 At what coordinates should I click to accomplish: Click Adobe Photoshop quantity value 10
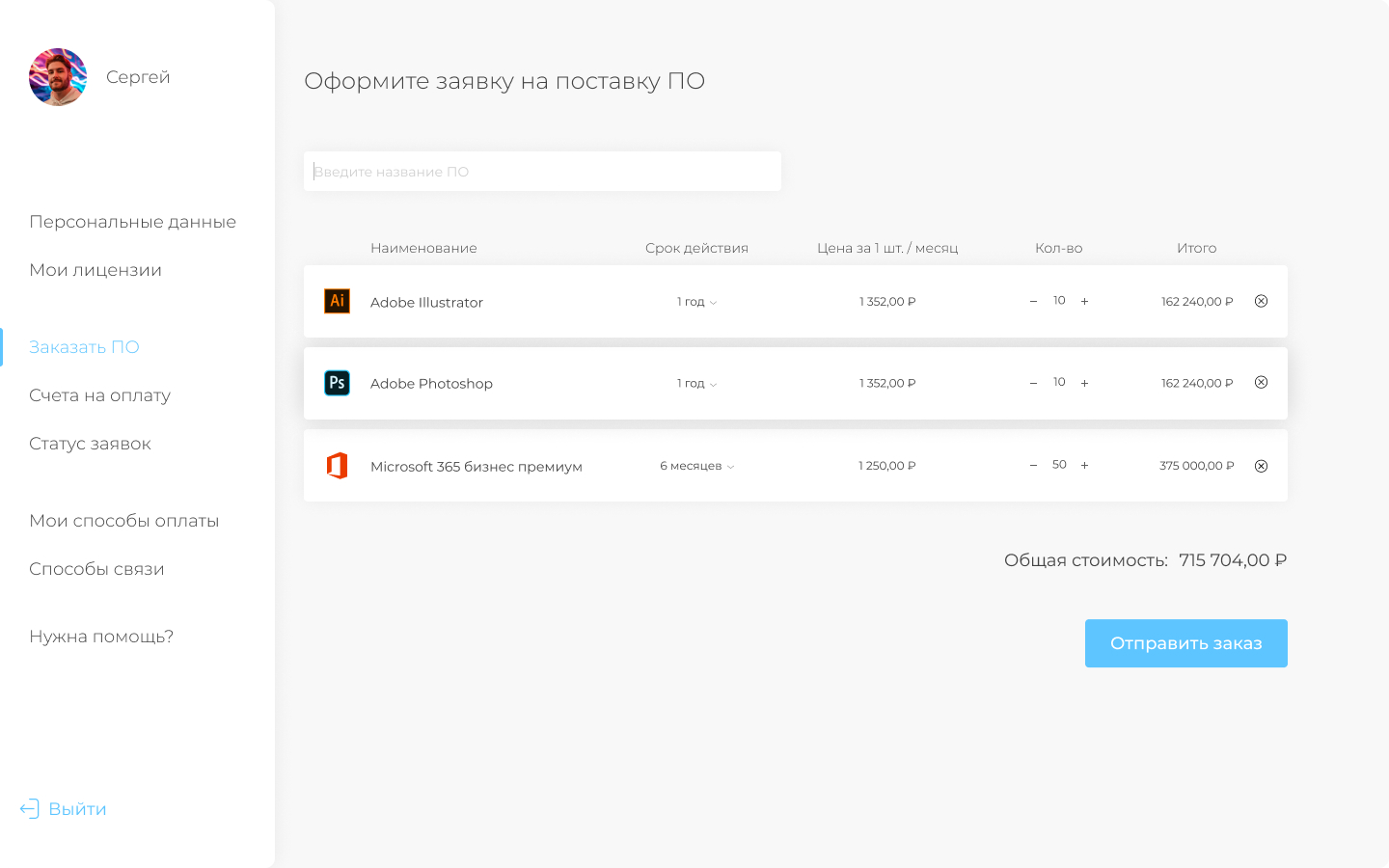pyautogui.click(x=1059, y=383)
